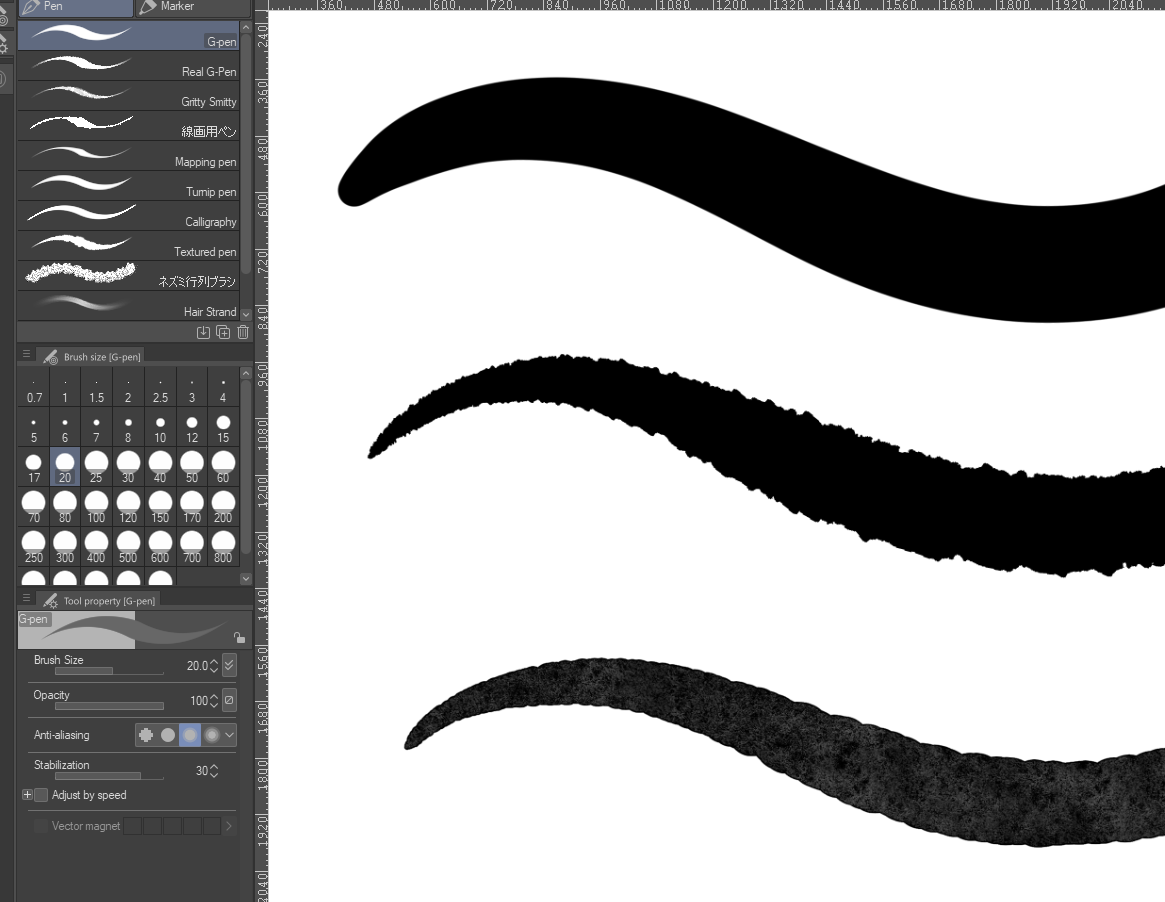Expand the Adjust by speed plus box
The image size is (1165, 902).
27,795
